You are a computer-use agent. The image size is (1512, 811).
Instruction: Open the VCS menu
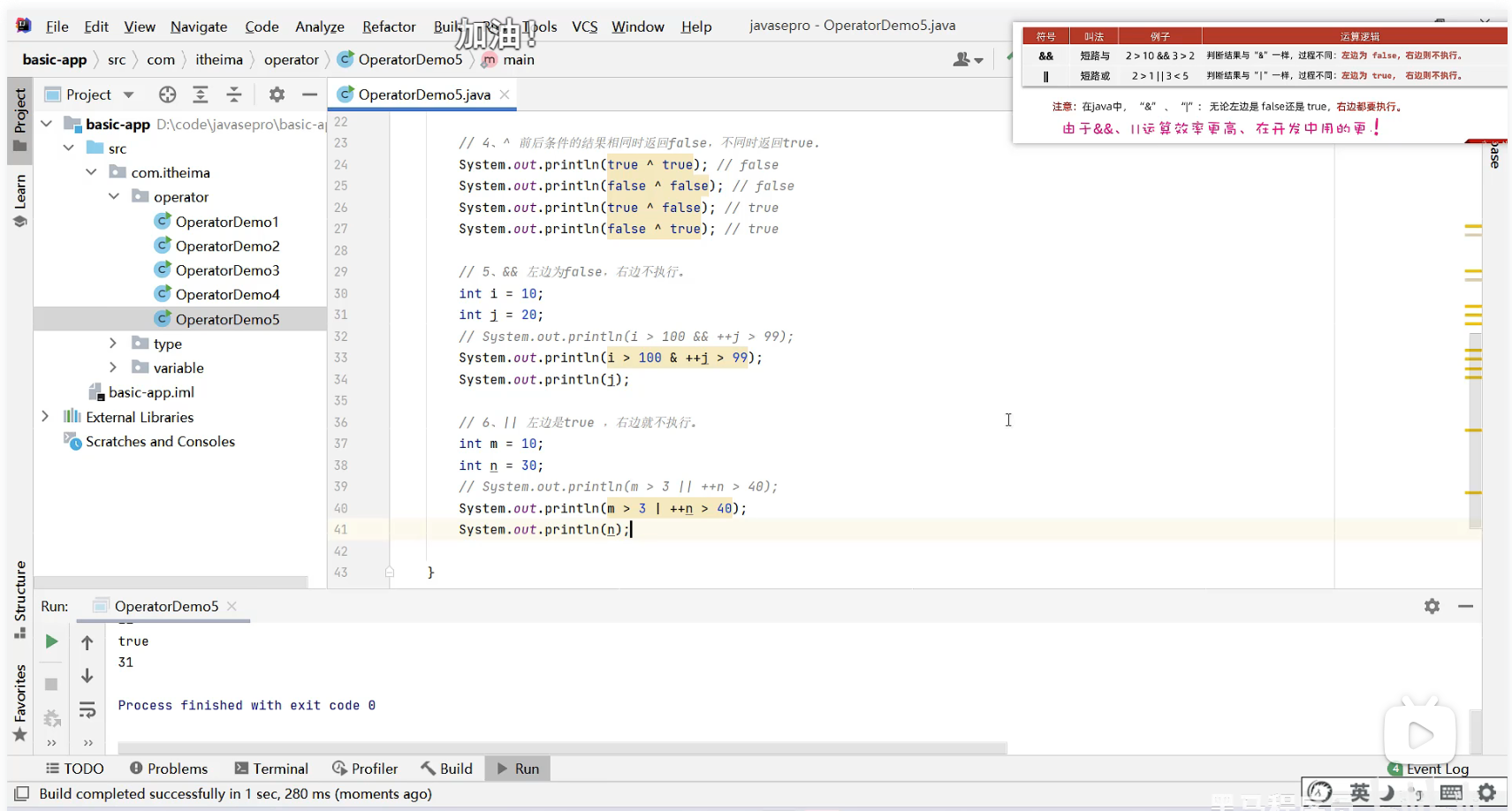[x=584, y=27]
